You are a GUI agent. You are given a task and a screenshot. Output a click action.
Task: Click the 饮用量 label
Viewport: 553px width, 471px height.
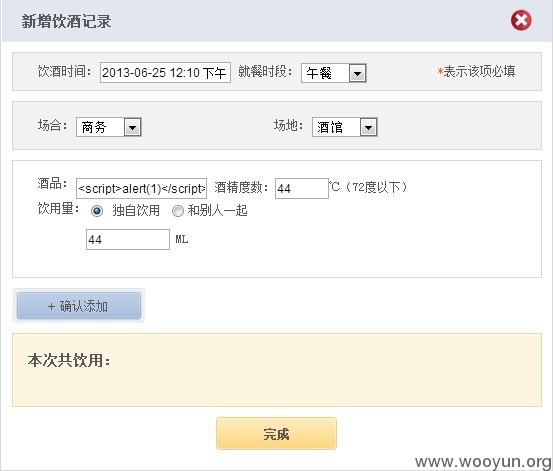(59, 209)
